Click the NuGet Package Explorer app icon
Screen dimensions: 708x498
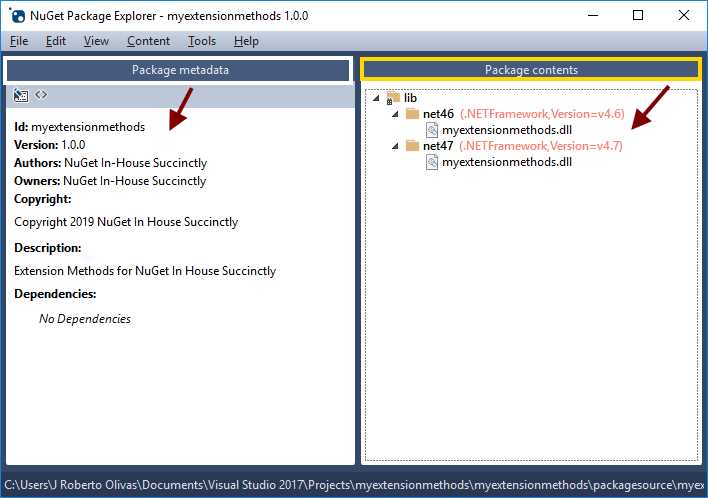click(x=17, y=15)
